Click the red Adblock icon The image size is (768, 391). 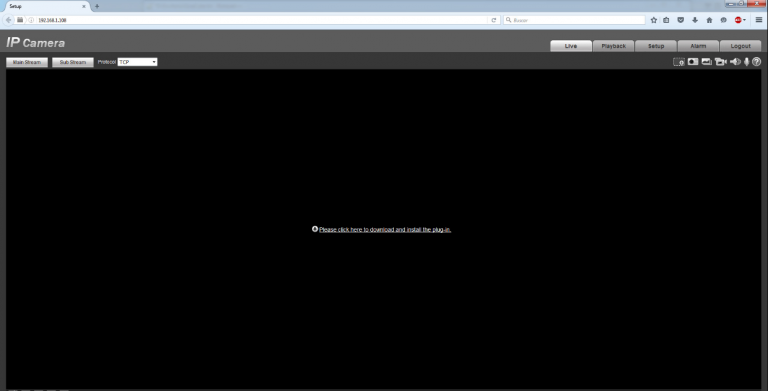click(x=738, y=20)
